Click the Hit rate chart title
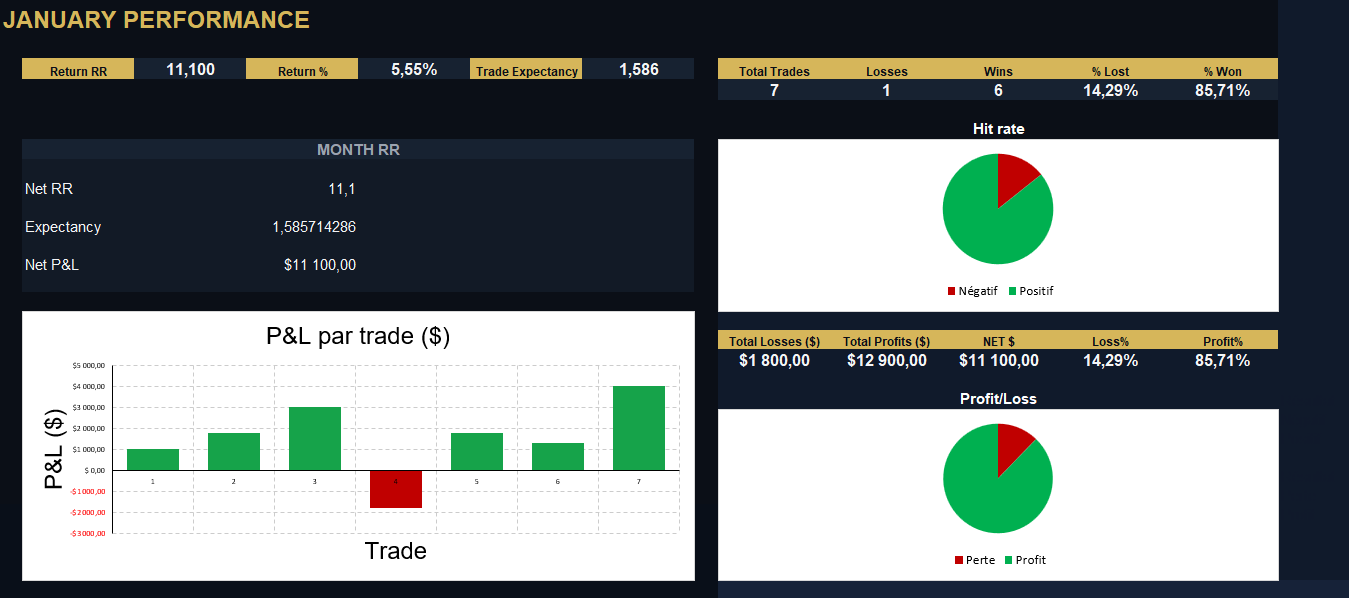1349x598 pixels. (998, 129)
